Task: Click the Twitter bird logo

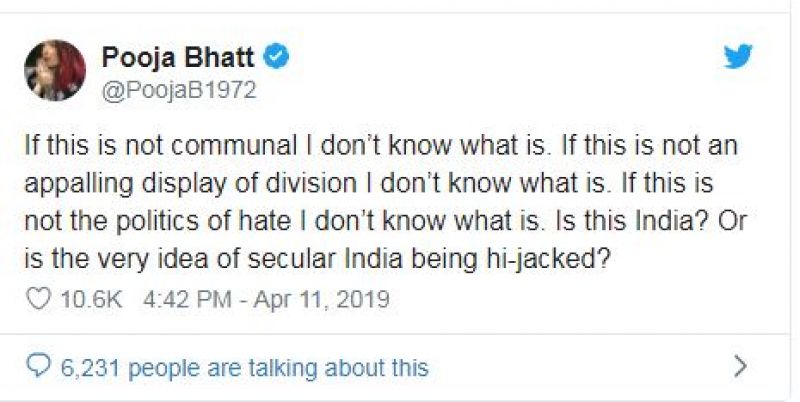Action: 738,58
